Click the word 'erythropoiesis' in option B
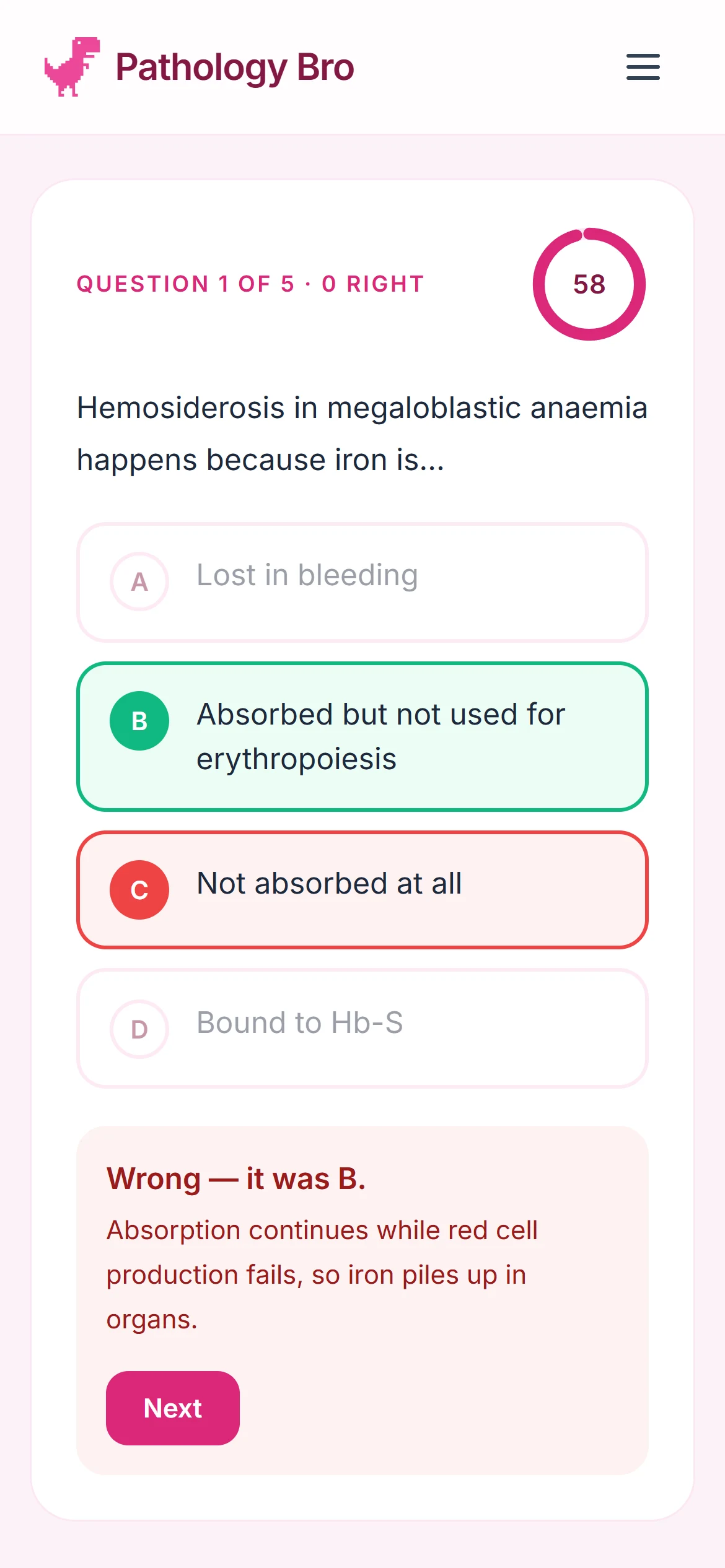 coord(296,760)
